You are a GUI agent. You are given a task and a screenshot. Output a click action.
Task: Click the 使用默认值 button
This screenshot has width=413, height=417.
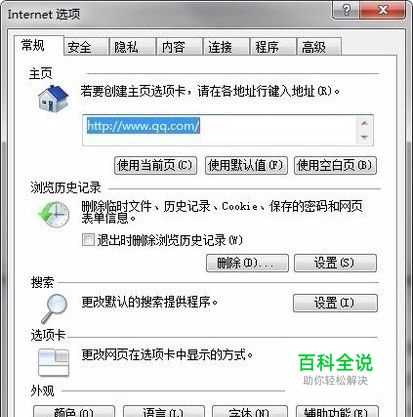246,165
